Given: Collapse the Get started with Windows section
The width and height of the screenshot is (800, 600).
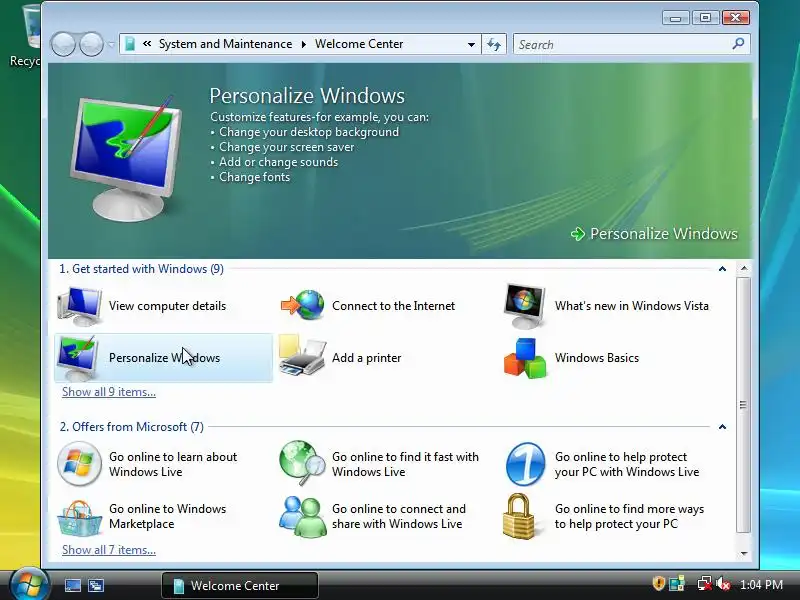Looking at the screenshot, I should 722,269.
